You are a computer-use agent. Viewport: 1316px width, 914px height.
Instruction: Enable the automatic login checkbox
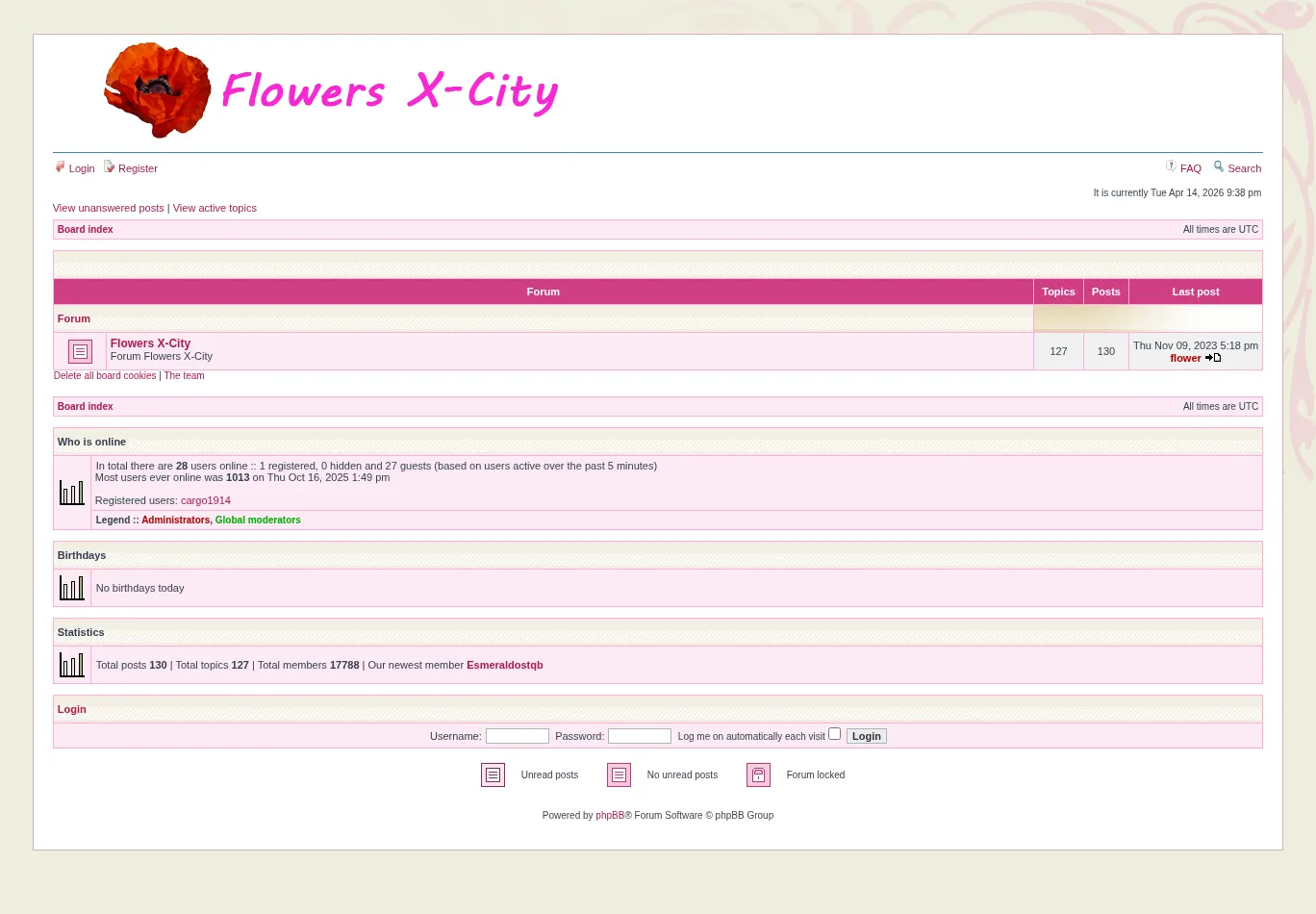(834, 734)
